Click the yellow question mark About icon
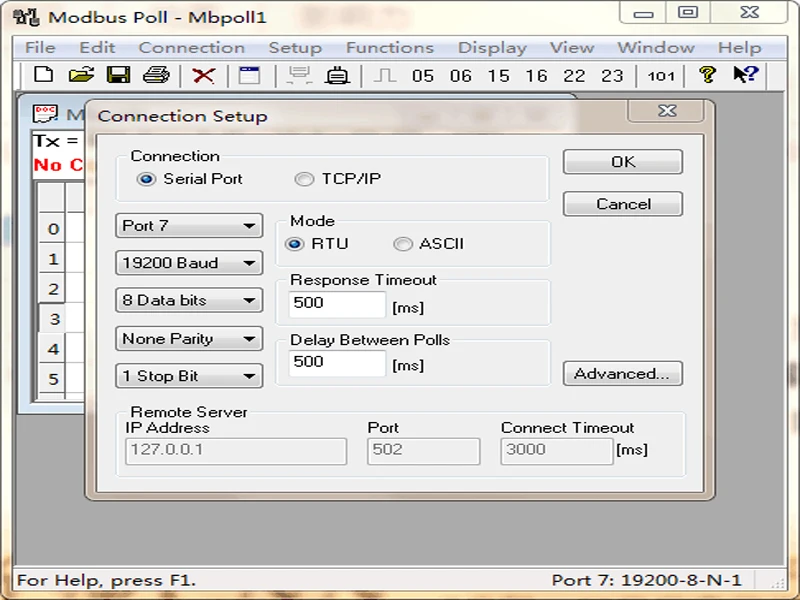 (707, 75)
